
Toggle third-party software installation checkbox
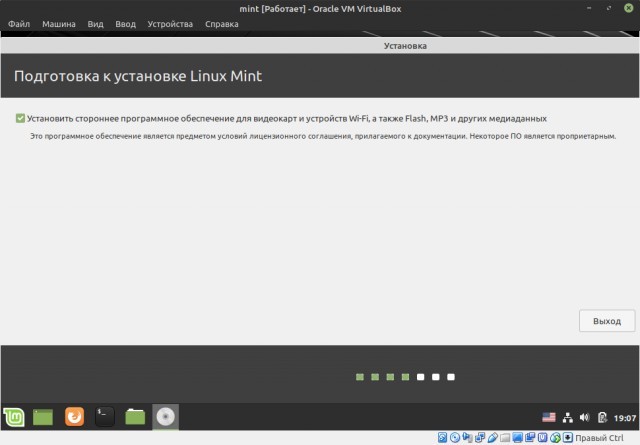pos(20,118)
